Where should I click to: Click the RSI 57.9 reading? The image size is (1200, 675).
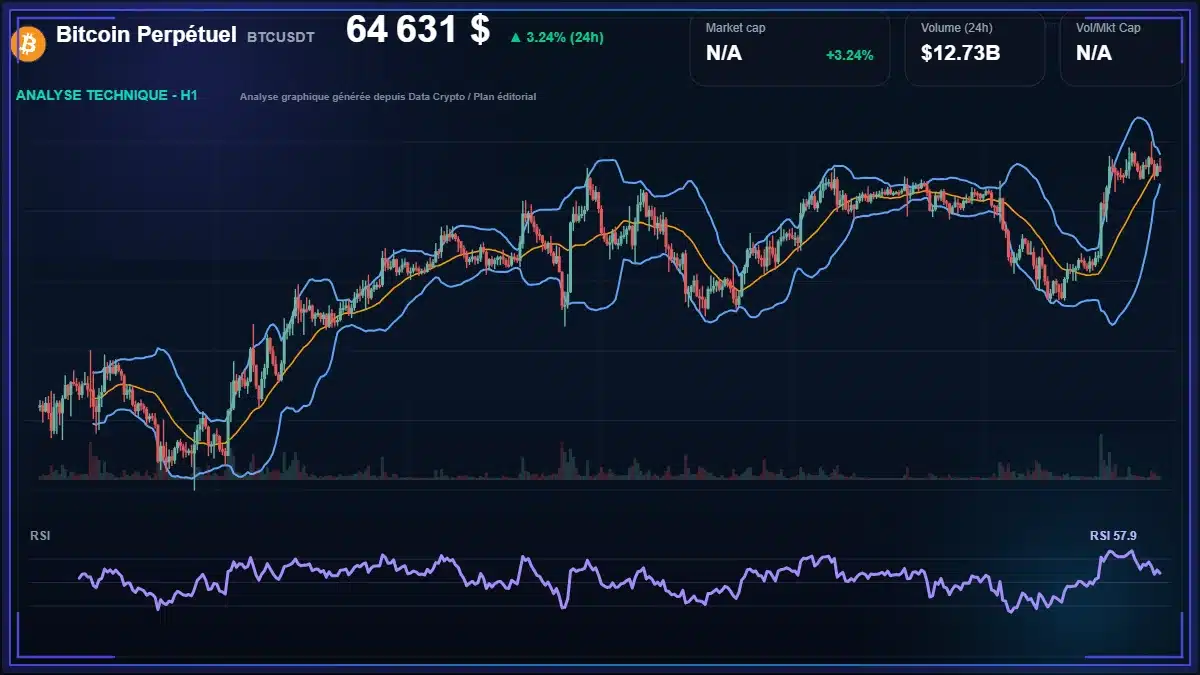[x=1113, y=536]
